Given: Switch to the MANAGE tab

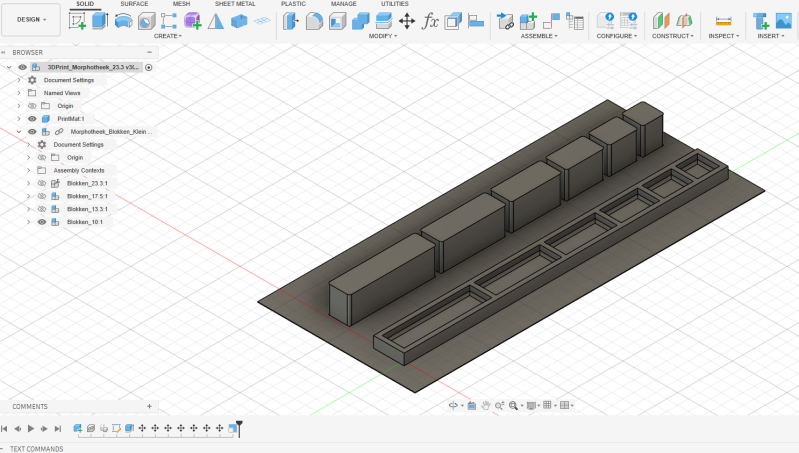Looking at the screenshot, I should click(x=343, y=4).
